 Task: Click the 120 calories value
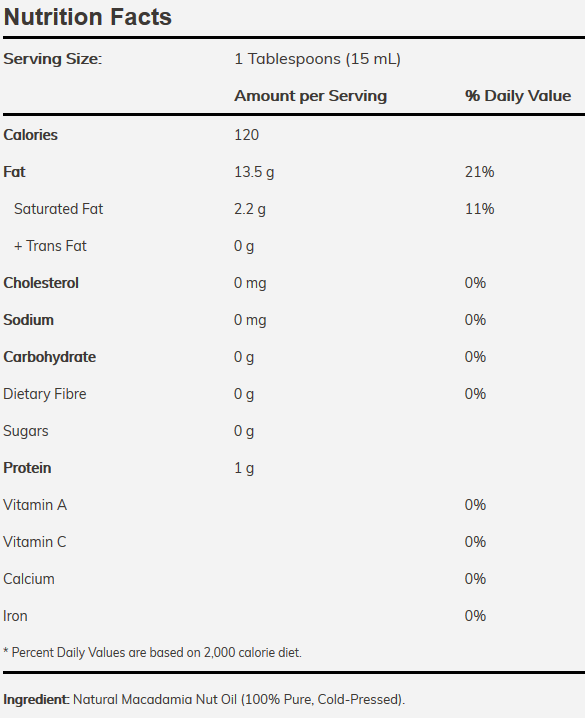point(246,135)
